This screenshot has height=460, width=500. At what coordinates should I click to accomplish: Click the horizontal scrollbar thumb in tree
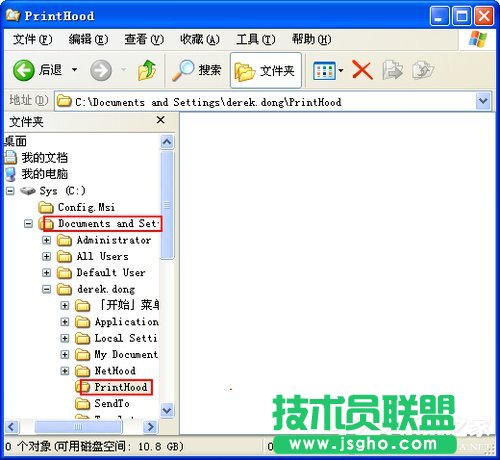[78, 427]
